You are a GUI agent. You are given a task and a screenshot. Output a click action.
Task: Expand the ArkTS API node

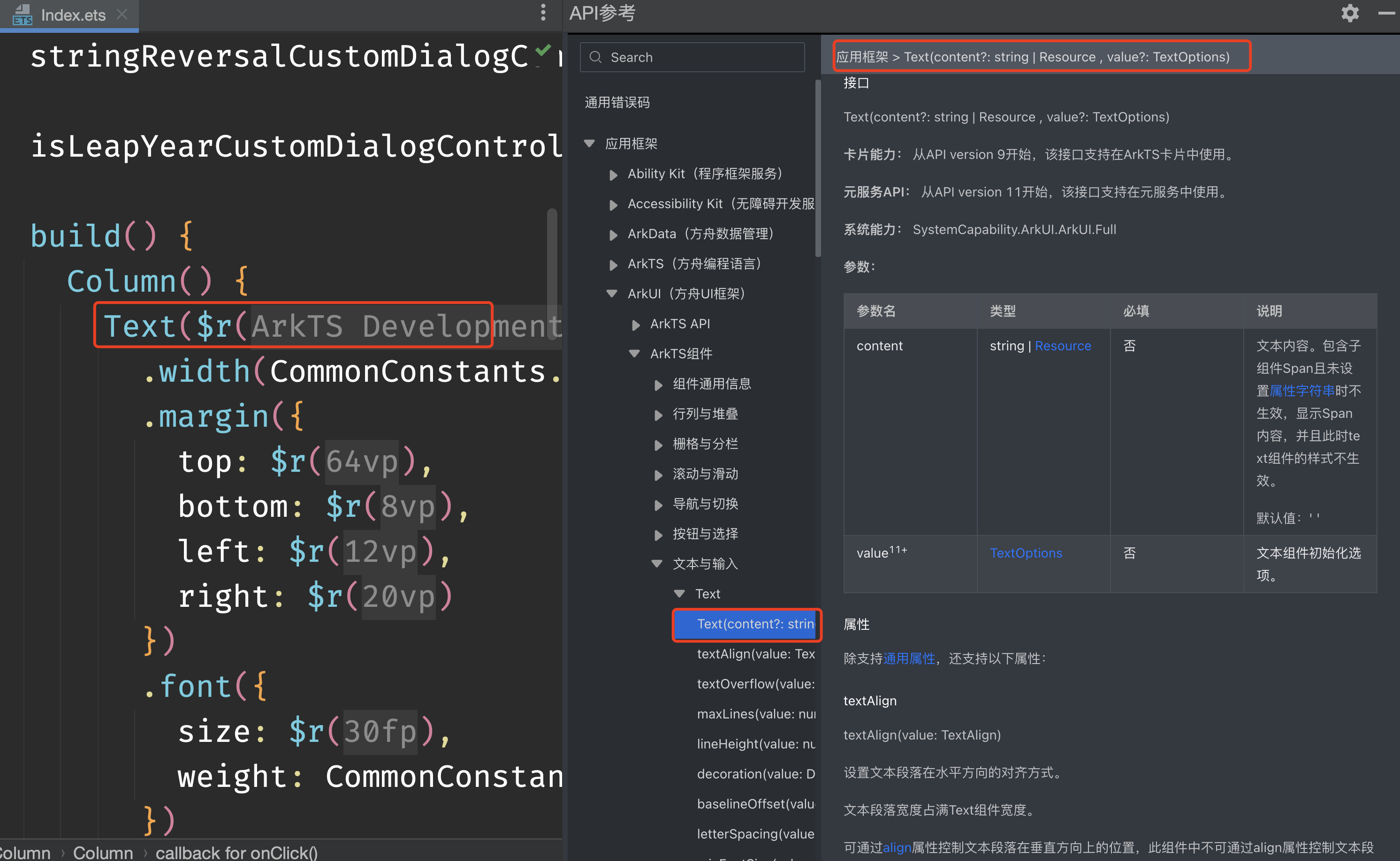click(636, 324)
